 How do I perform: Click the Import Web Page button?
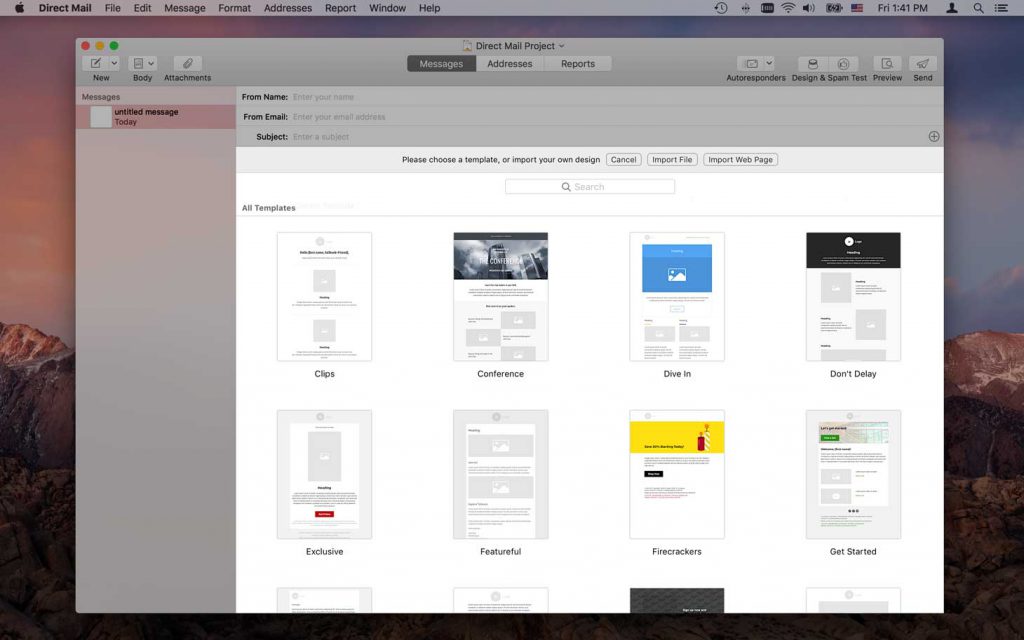click(x=740, y=159)
